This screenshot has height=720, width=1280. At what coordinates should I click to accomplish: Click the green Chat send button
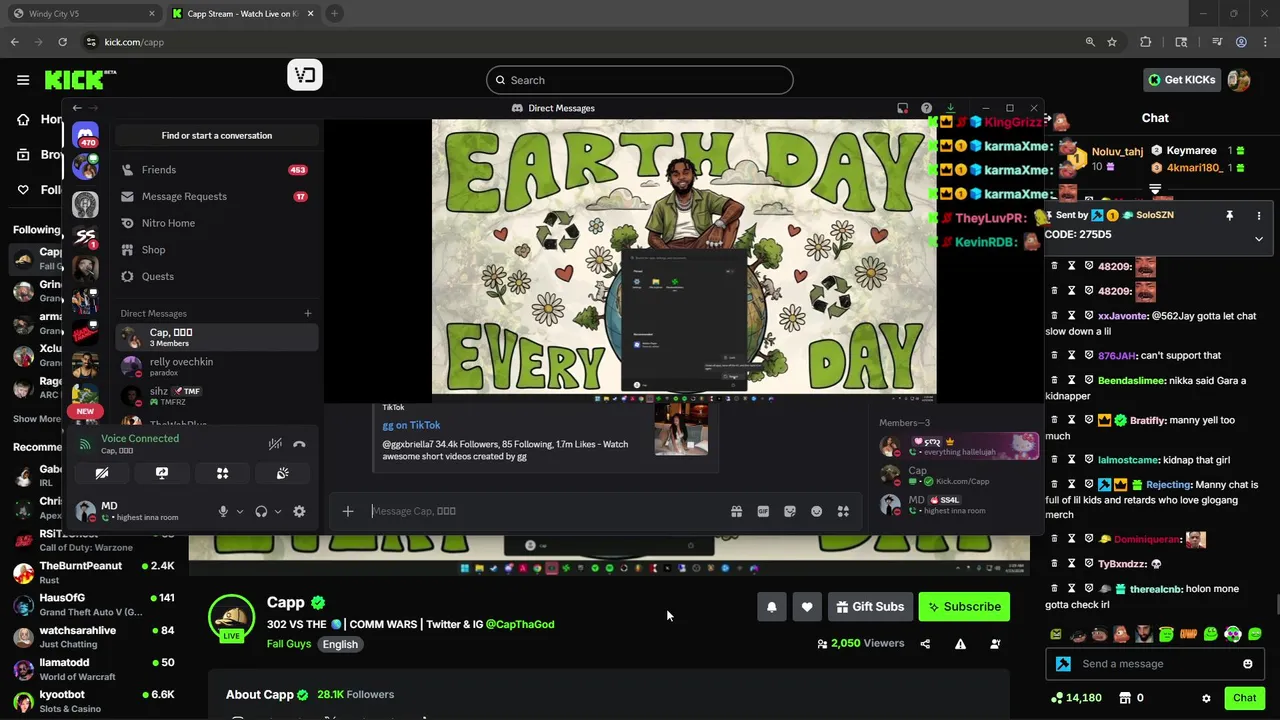1244,698
